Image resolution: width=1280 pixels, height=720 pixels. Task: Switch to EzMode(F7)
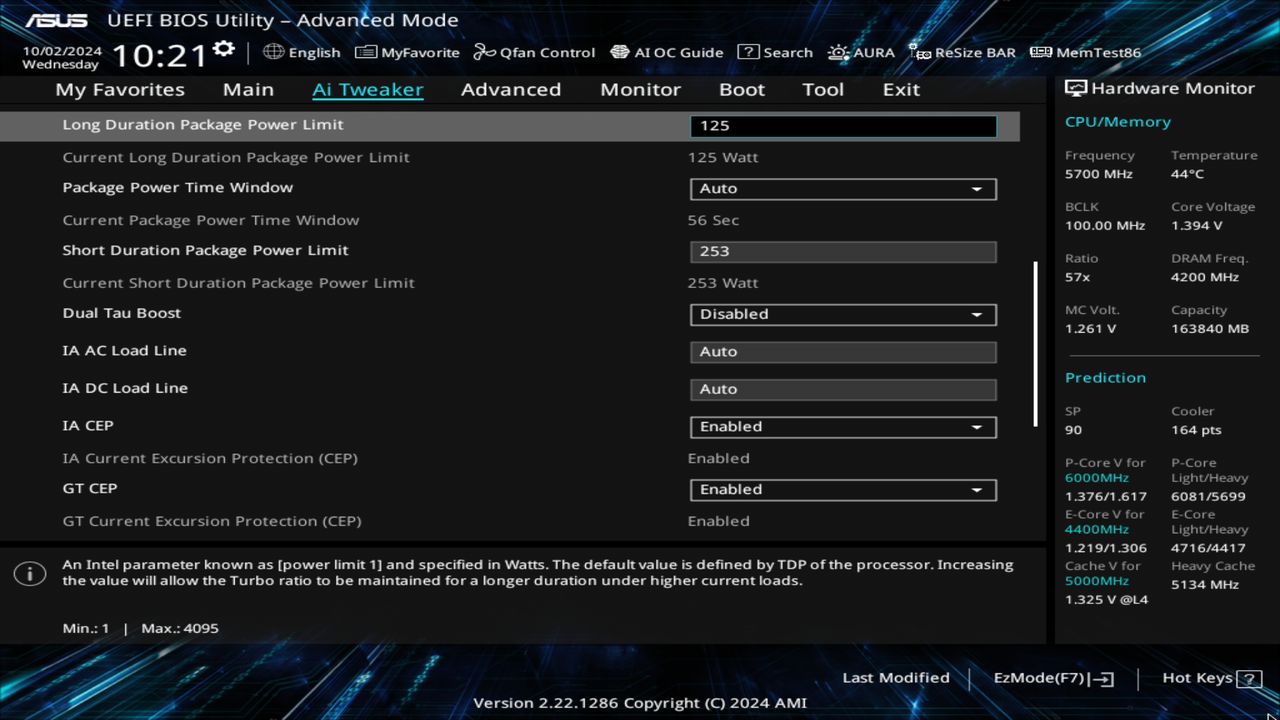coord(1051,677)
